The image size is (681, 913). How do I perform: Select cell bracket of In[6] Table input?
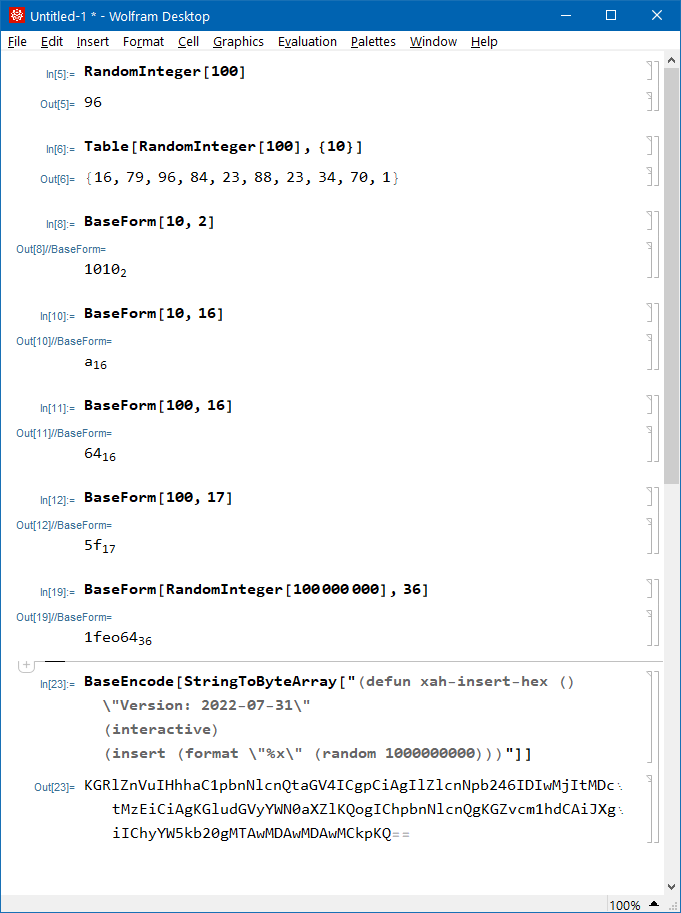click(x=650, y=146)
